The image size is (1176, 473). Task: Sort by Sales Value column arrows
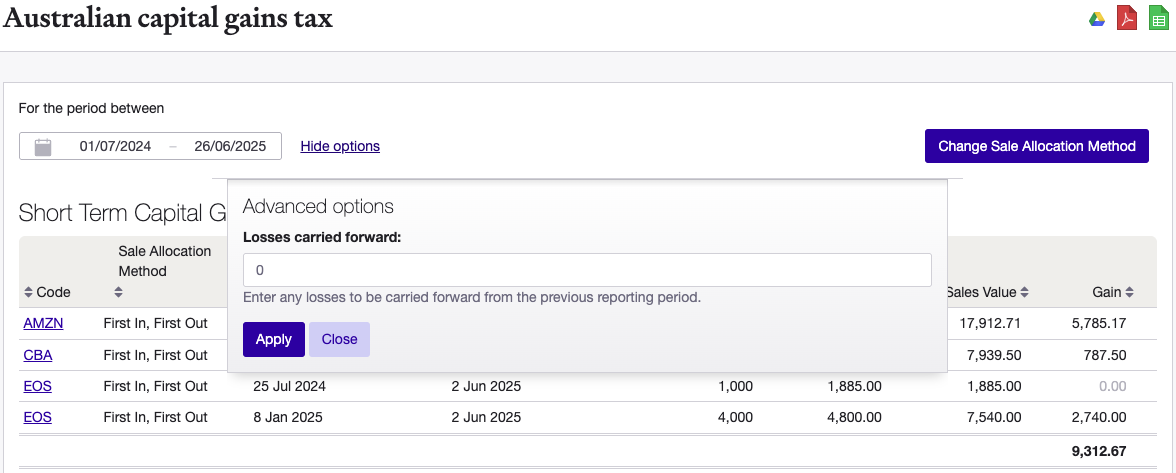tap(1024, 293)
